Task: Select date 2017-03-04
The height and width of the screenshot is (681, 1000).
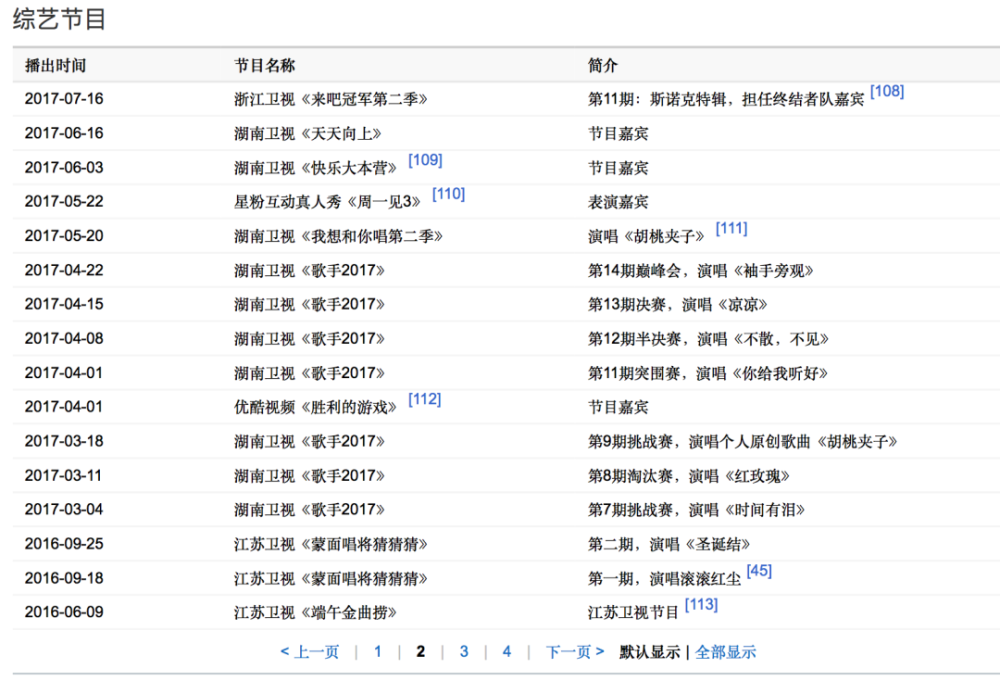Action: pyautogui.click(x=64, y=509)
